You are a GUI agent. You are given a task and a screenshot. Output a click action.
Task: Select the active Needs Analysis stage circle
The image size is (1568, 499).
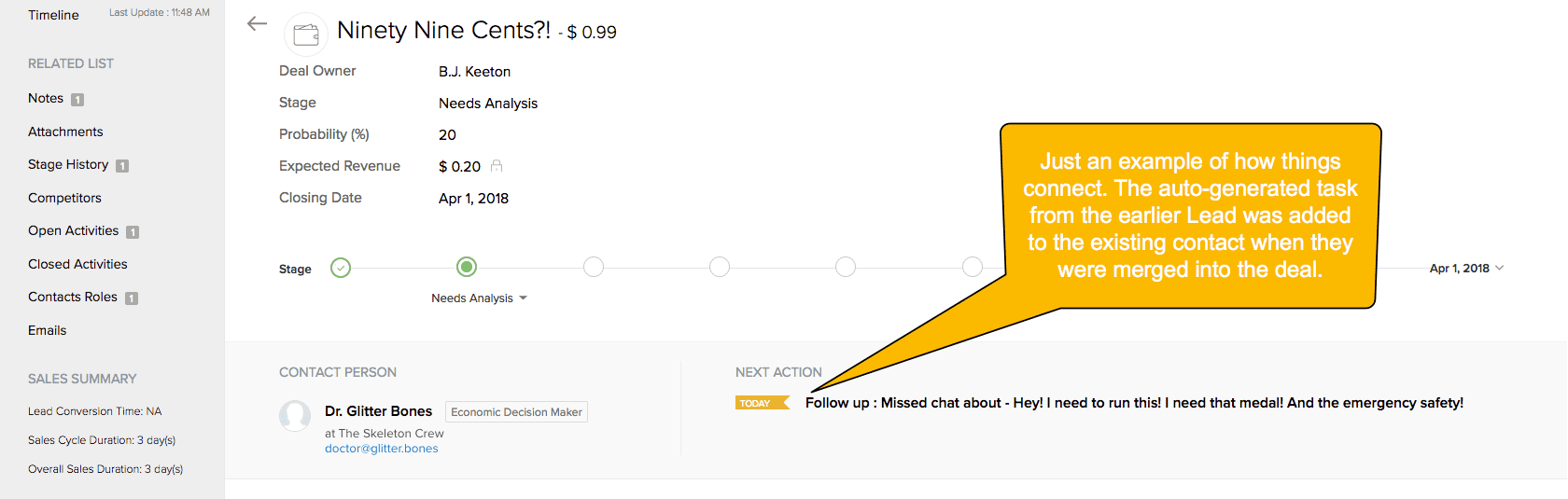(x=467, y=268)
